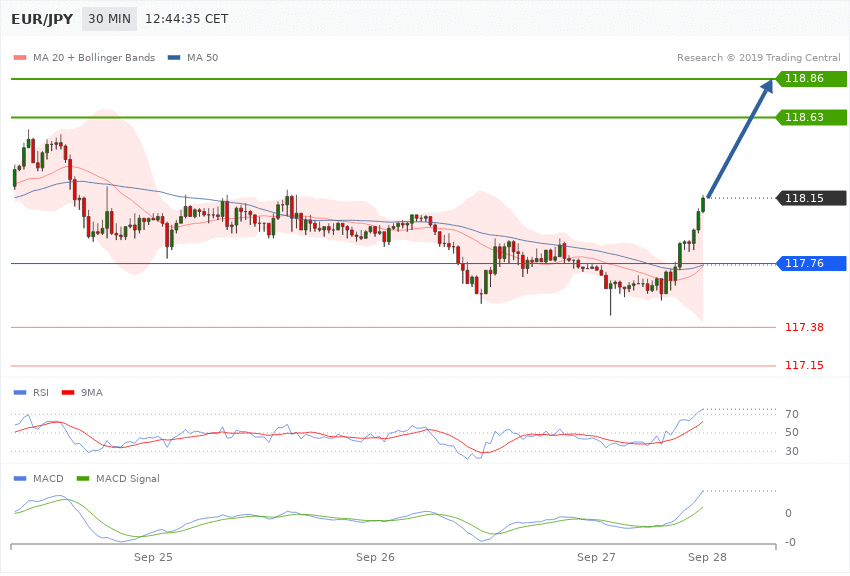Click the 9MA legend label
The width and height of the screenshot is (850, 576).
click(92, 393)
